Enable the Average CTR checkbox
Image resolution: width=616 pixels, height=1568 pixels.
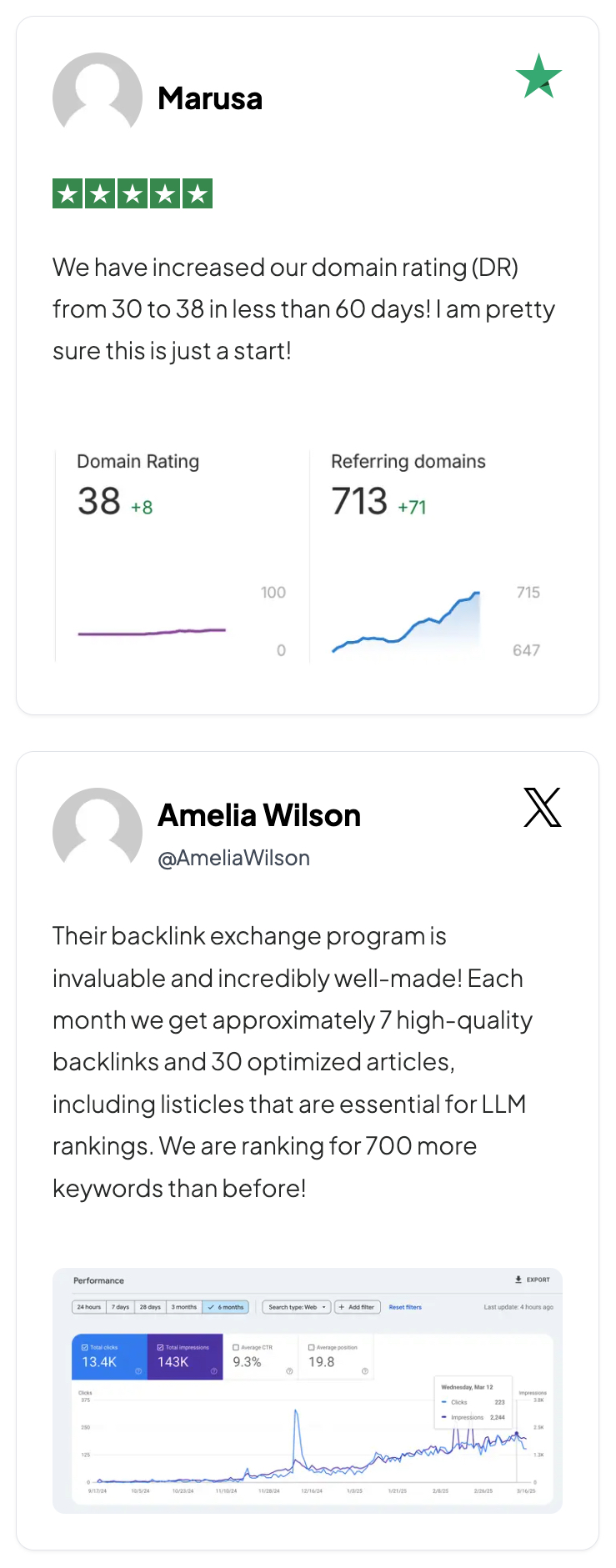236,1347
